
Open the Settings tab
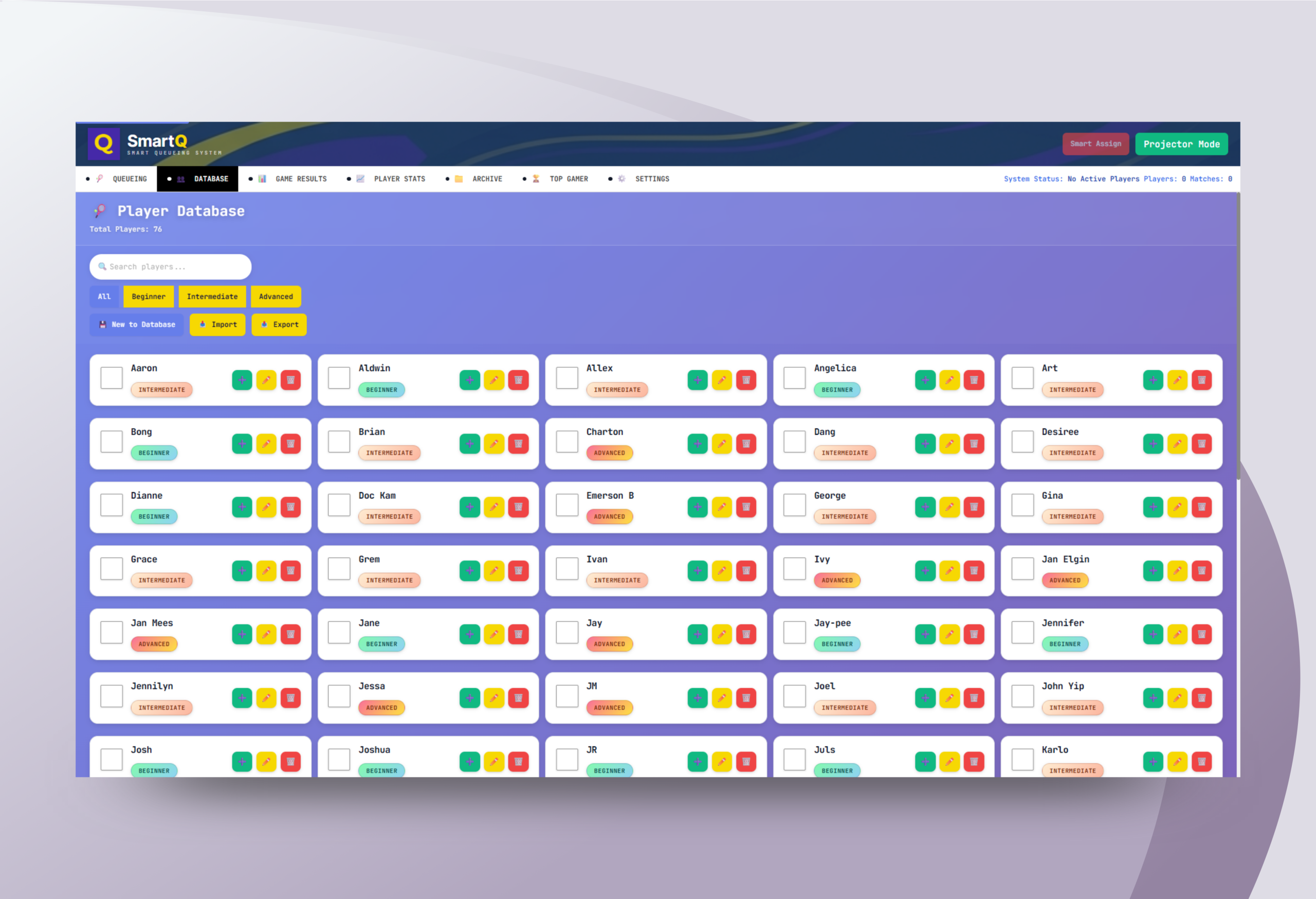click(652, 179)
